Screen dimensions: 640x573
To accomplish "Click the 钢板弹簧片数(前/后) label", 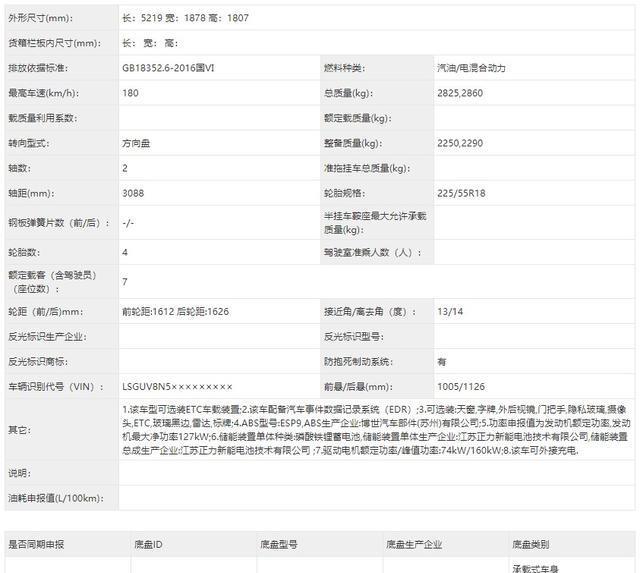I will (59, 223).
